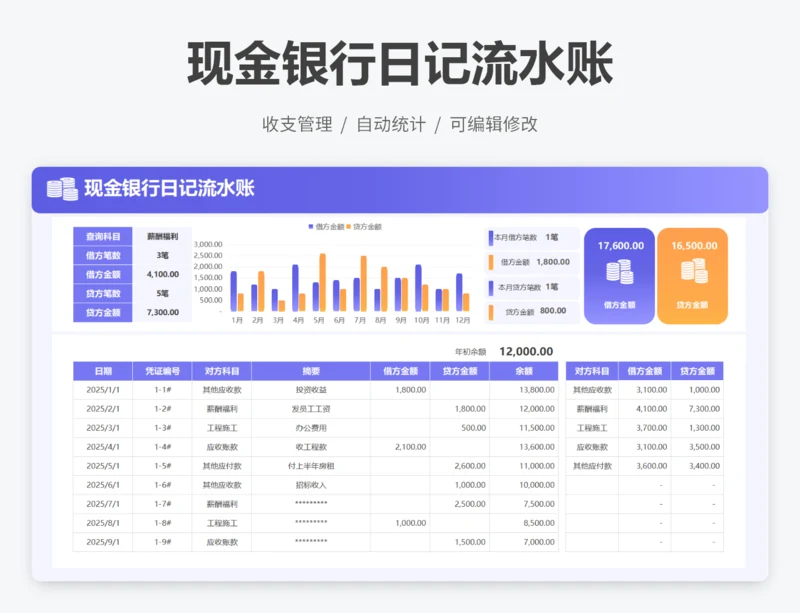Image resolution: width=800 pixels, height=613 pixels.
Task: Click the orange marker beside 借方金额 1,800.00
Action: pyautogui.click(x=491, y=262)
